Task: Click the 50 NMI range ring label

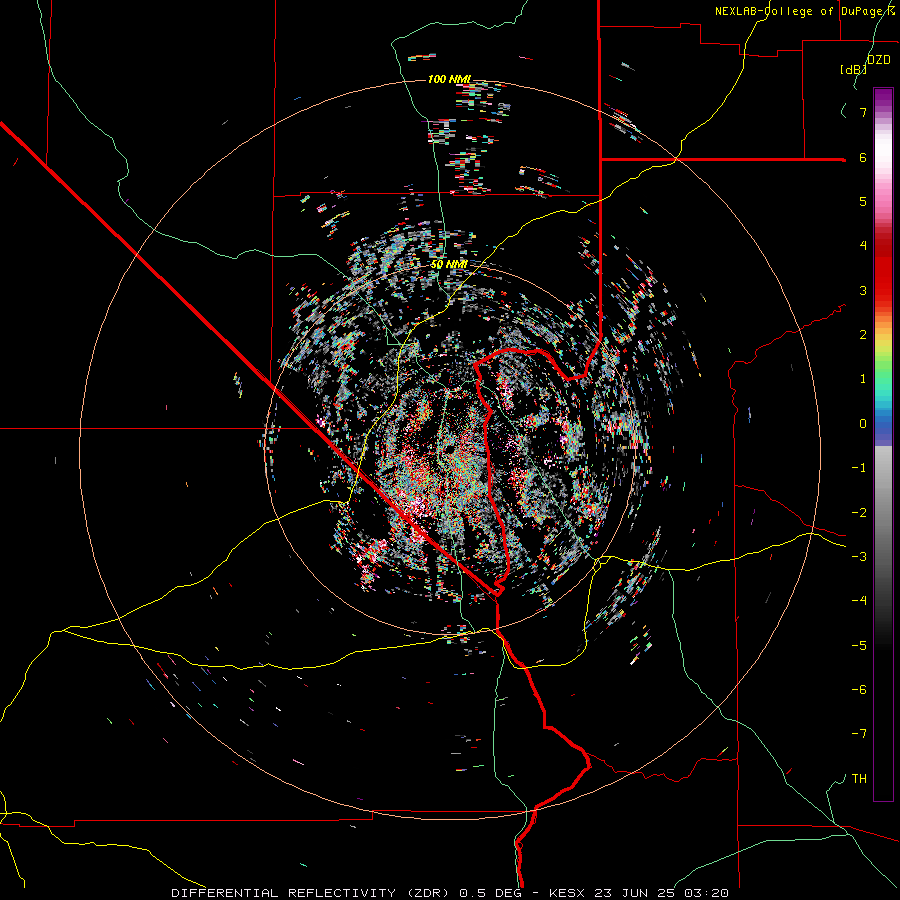Action: click(x=449, y=264)
